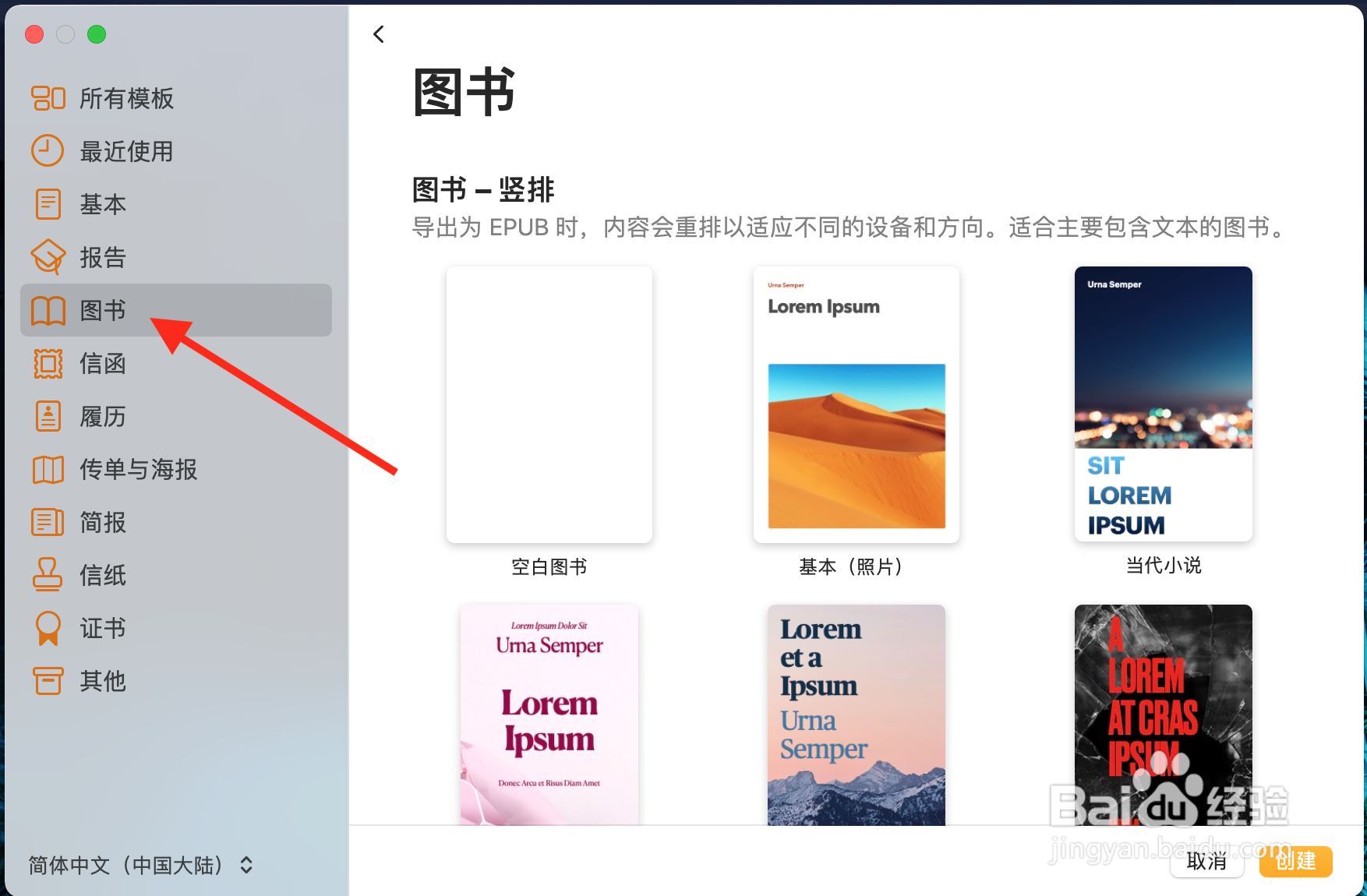This screenshot has height=896, width=1367.
Task: Select the 所有模板 sidebar icon
Action: 47,98
